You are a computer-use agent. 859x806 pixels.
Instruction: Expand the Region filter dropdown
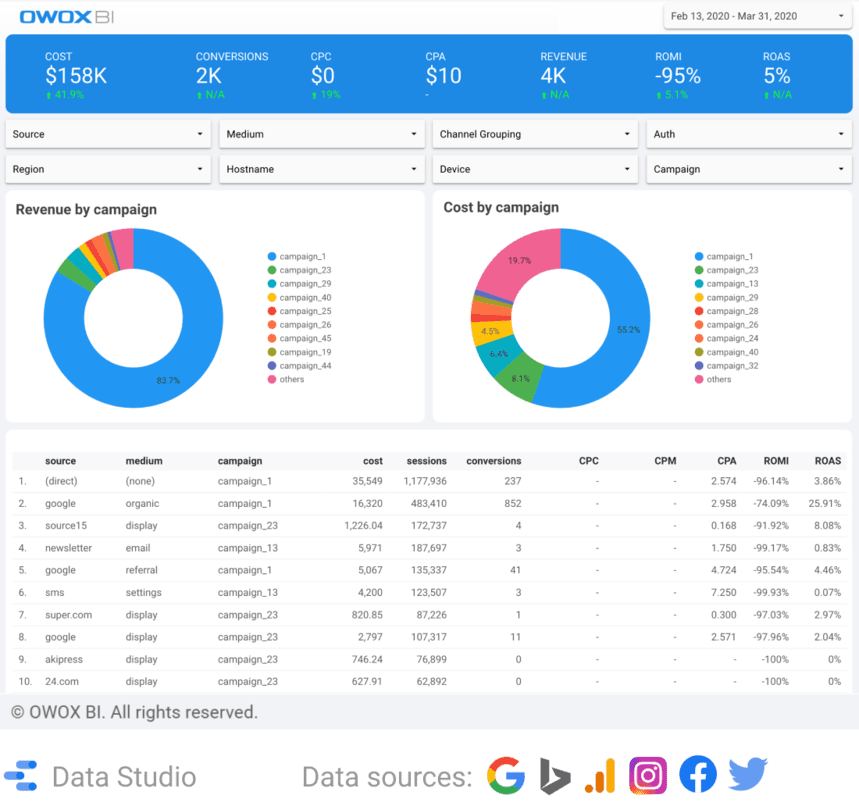click(107, 168)
